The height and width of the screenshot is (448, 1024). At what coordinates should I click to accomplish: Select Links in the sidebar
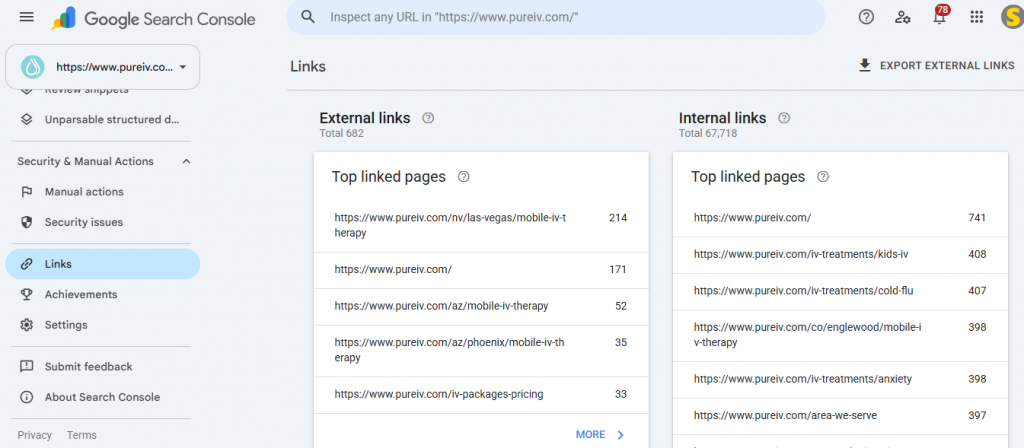103,264
